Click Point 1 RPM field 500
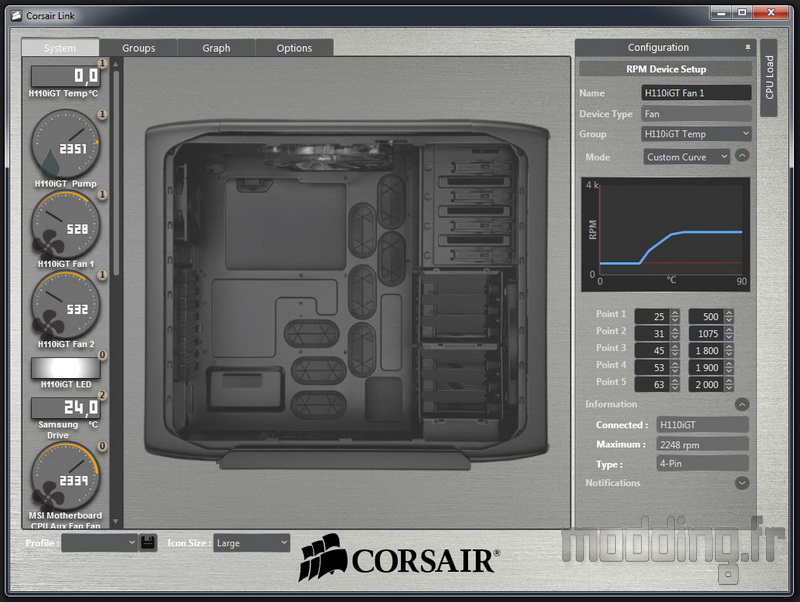 pos(707,316)
